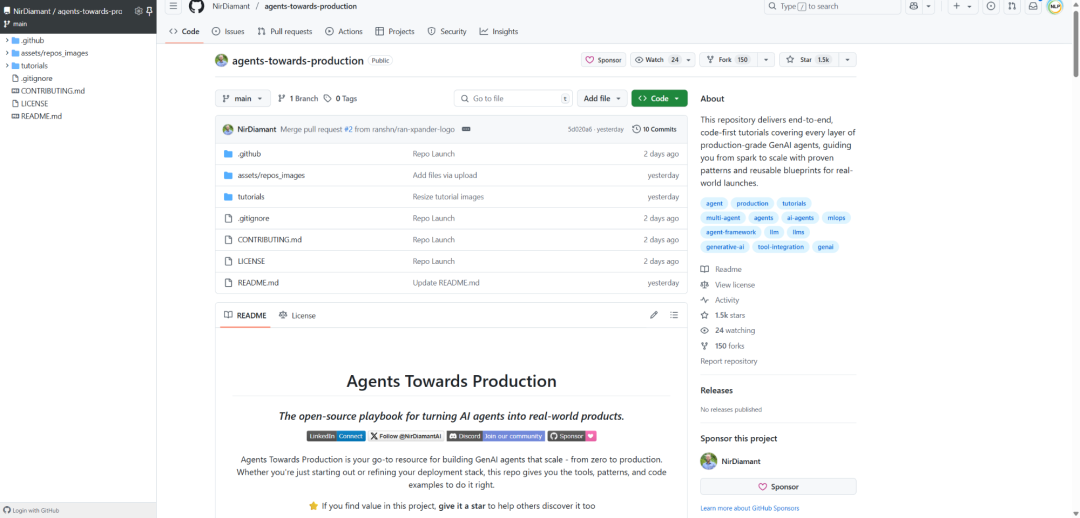This screenshot has width=1080, height=518.
Task: Click the edit README pencil icon
Action: click(x=654, y=315)
